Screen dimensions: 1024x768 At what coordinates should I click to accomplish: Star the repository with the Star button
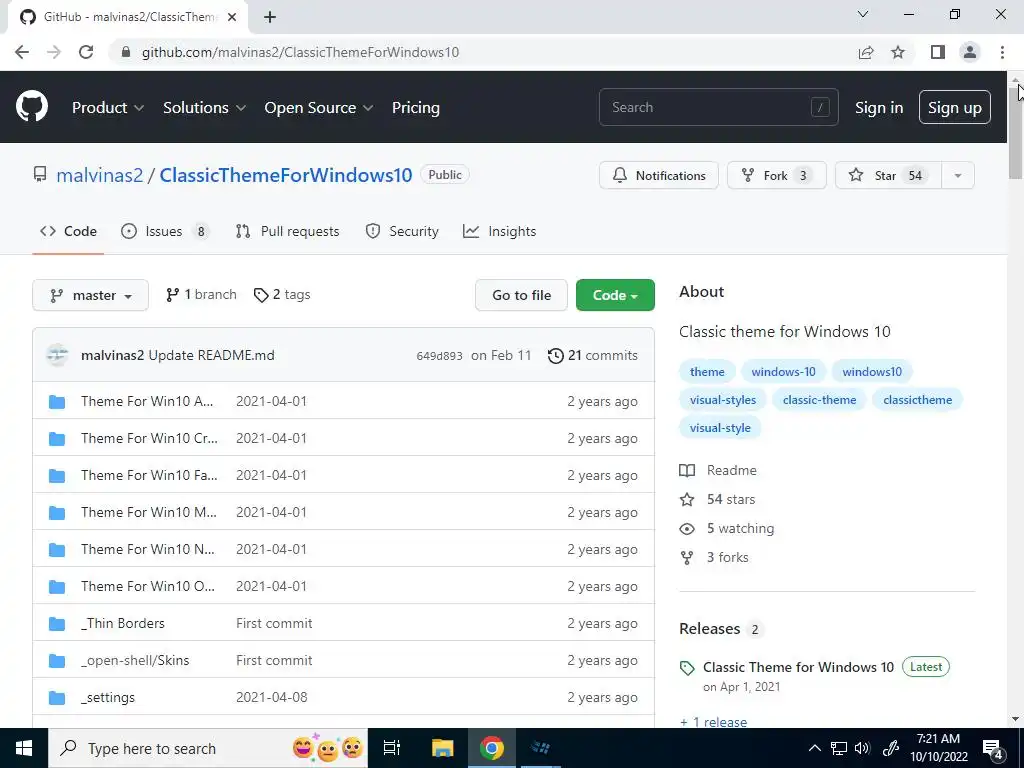point(888,176)
